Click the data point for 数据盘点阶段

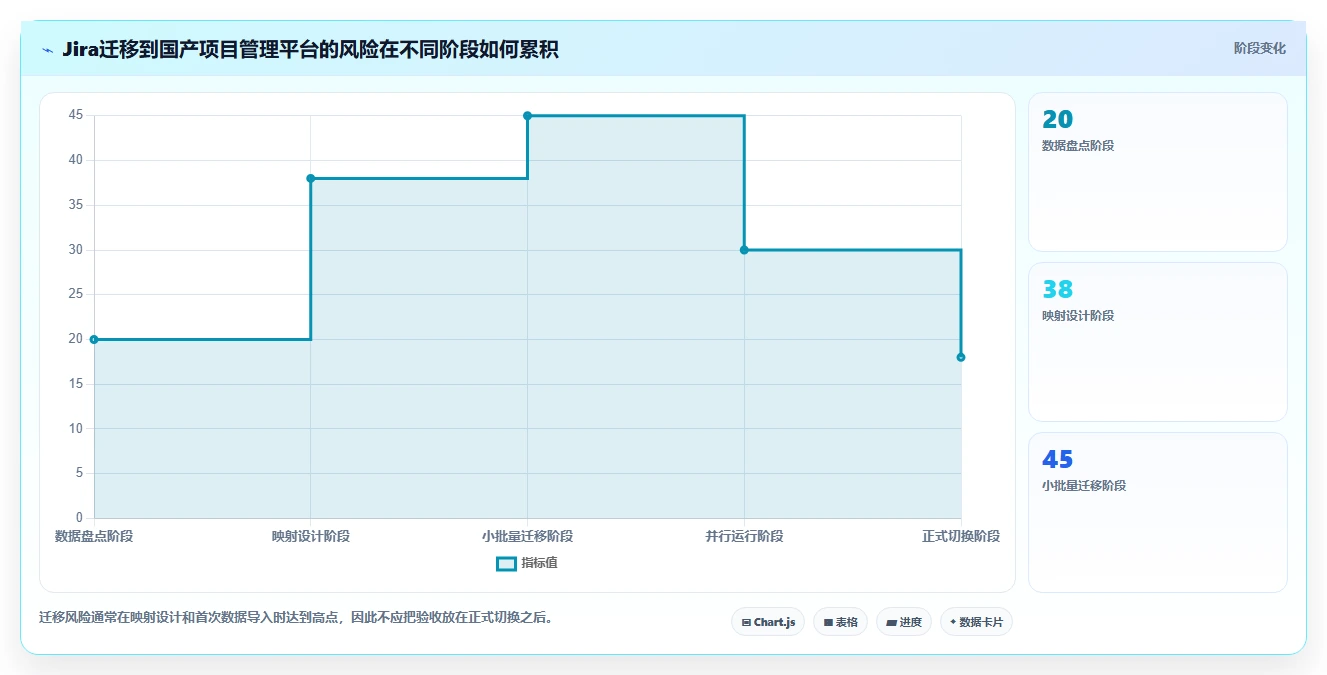click(94, 339)
